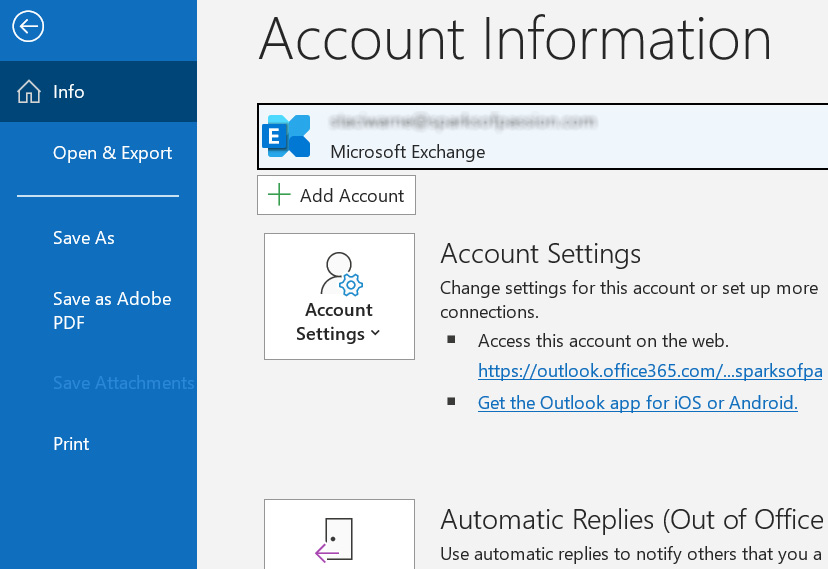Click the 'Access this account on the web.' text
The width and height of the screenshot is (828, 569).
pos(603,342)
